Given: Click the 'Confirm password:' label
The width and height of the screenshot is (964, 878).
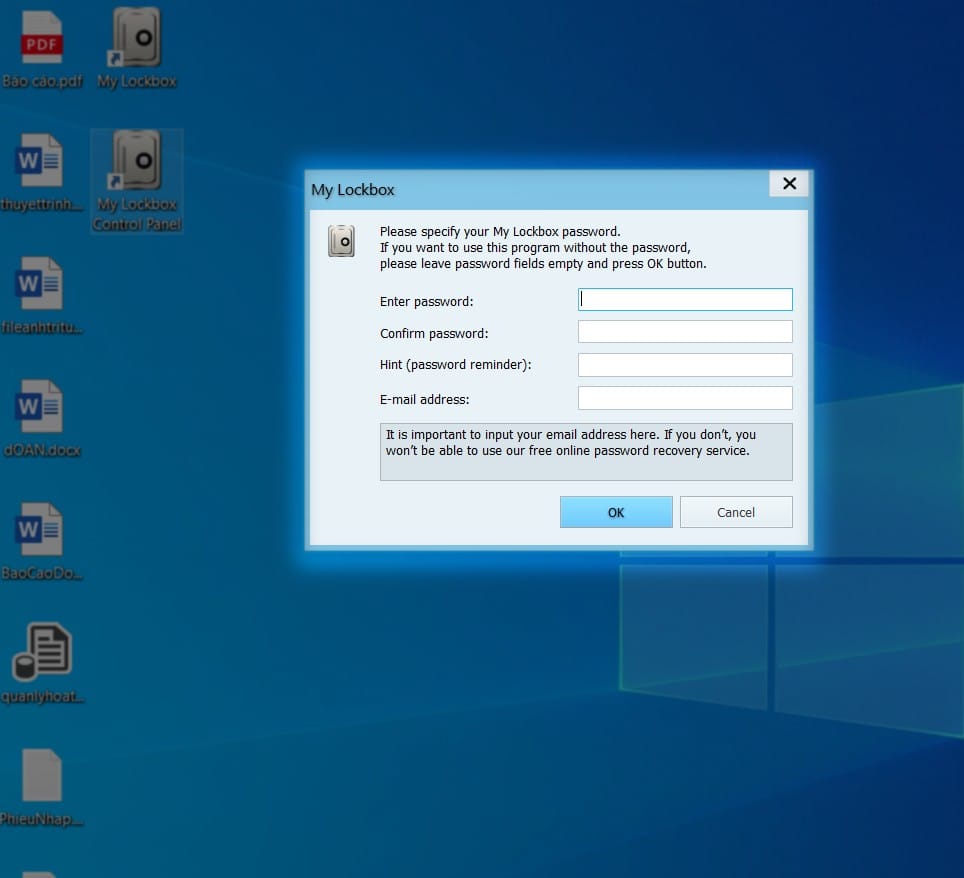Looking at the screenshot, I should [x=434, y=333].
